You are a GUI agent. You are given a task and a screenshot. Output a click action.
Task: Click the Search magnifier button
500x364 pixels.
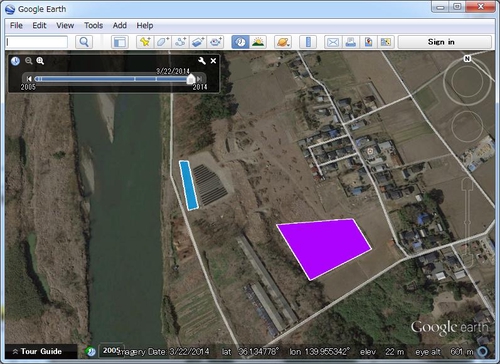(x=84, y=42)
